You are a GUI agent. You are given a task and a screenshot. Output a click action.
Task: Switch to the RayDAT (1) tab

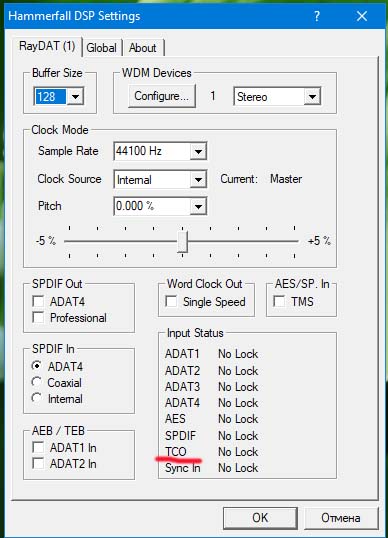point(47,46)
